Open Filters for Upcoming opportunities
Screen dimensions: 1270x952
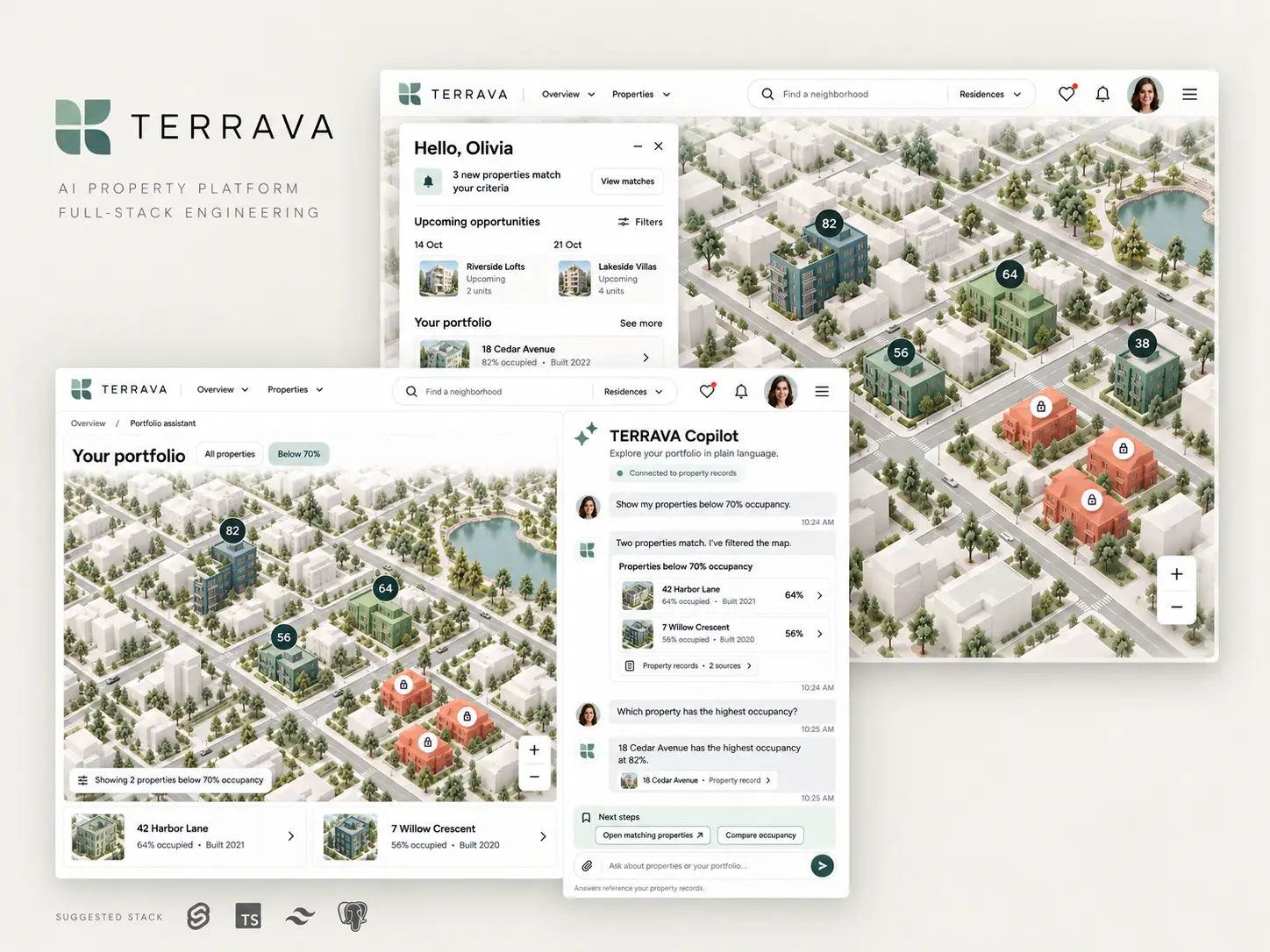(x=640, y=222)
